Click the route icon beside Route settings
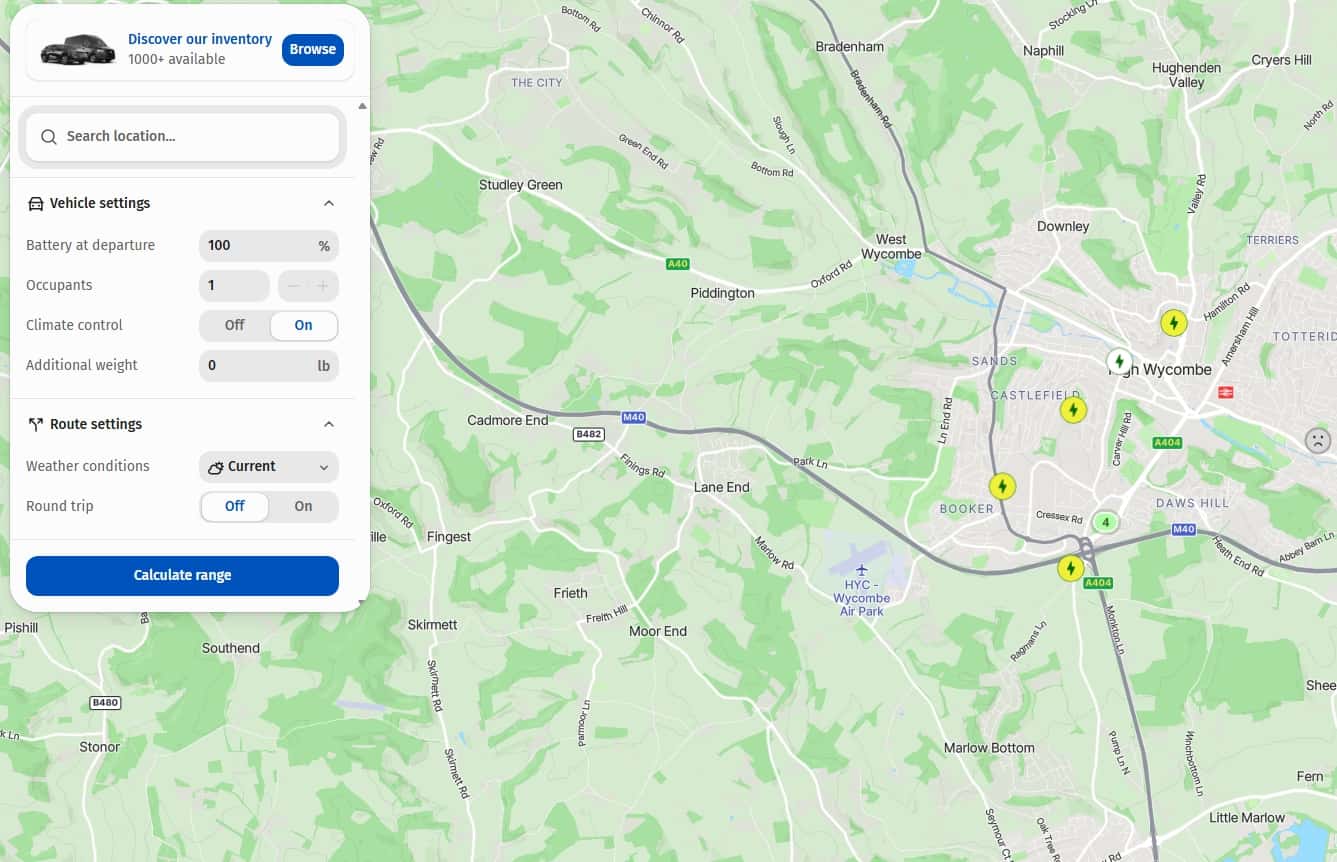This screenshot has height=862, width=1337. tap(36, 425)
